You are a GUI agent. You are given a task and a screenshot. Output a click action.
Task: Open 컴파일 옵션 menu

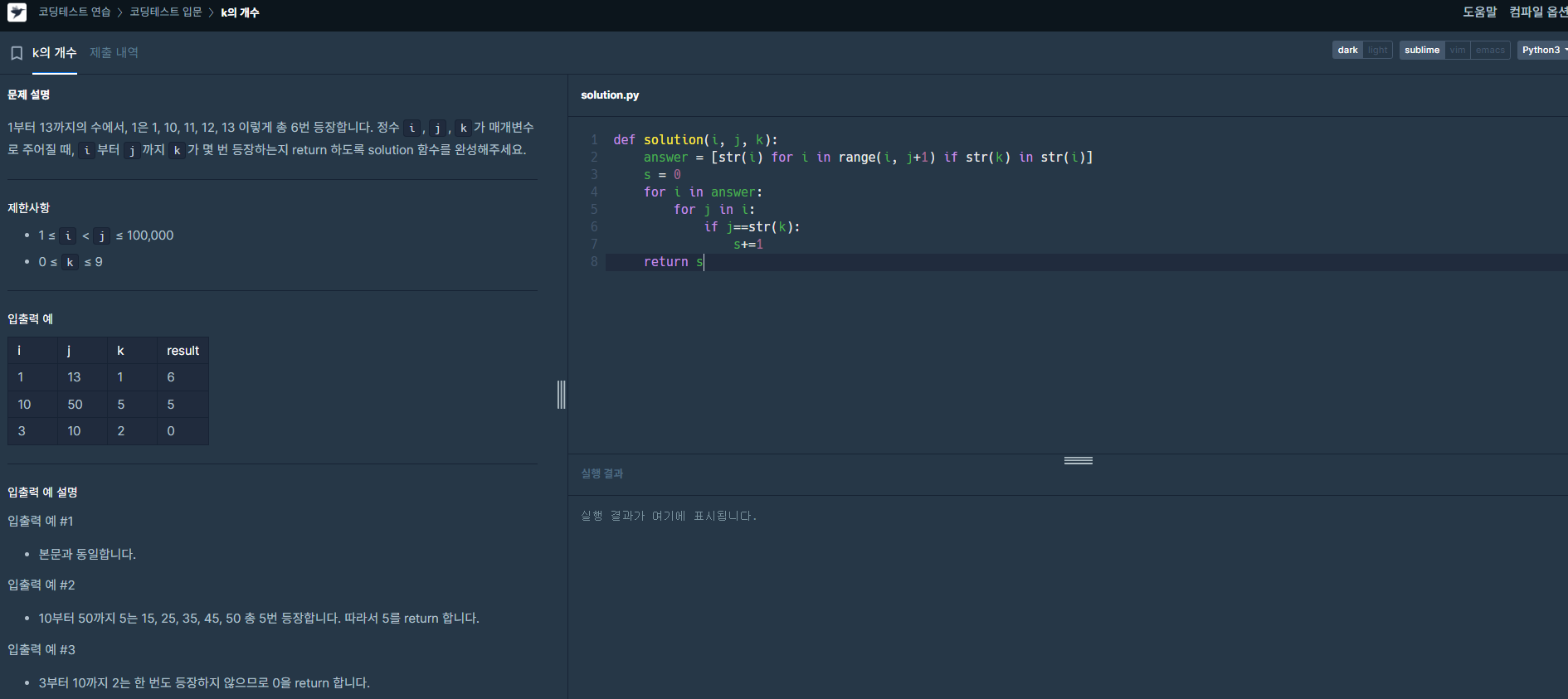(1538, 12)
